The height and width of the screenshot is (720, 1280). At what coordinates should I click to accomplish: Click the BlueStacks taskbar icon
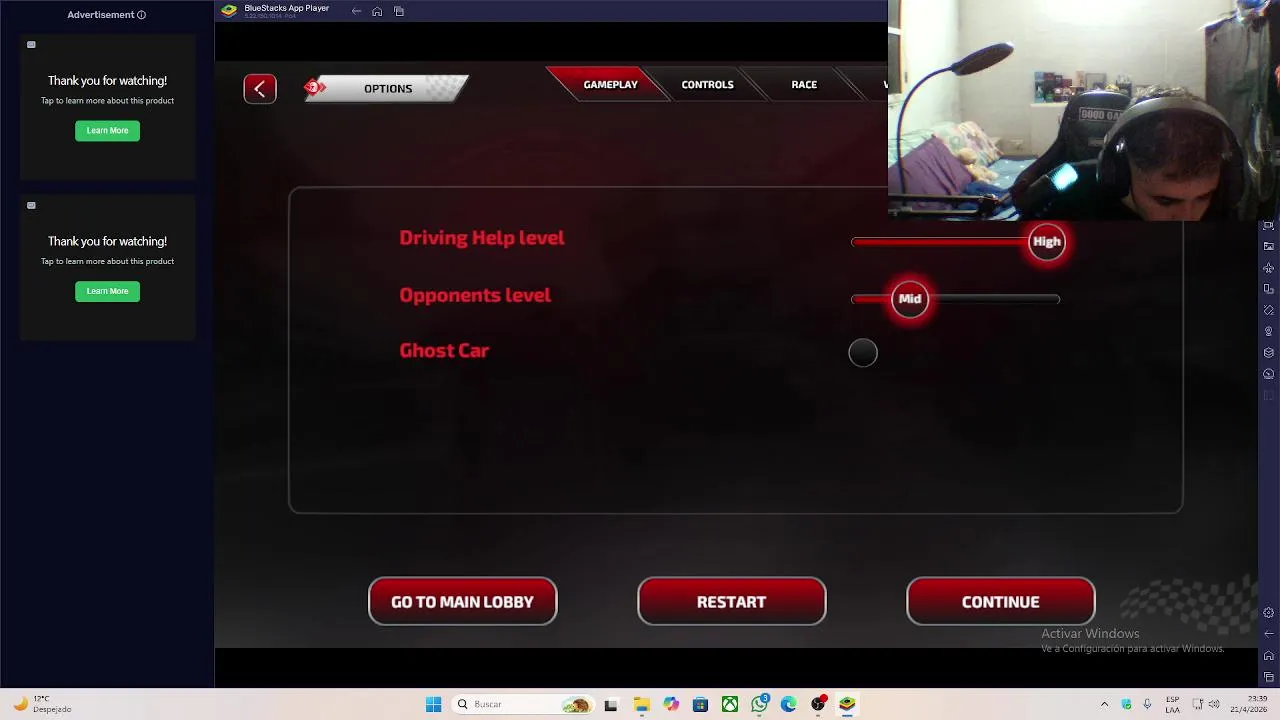tap(847, 704)
